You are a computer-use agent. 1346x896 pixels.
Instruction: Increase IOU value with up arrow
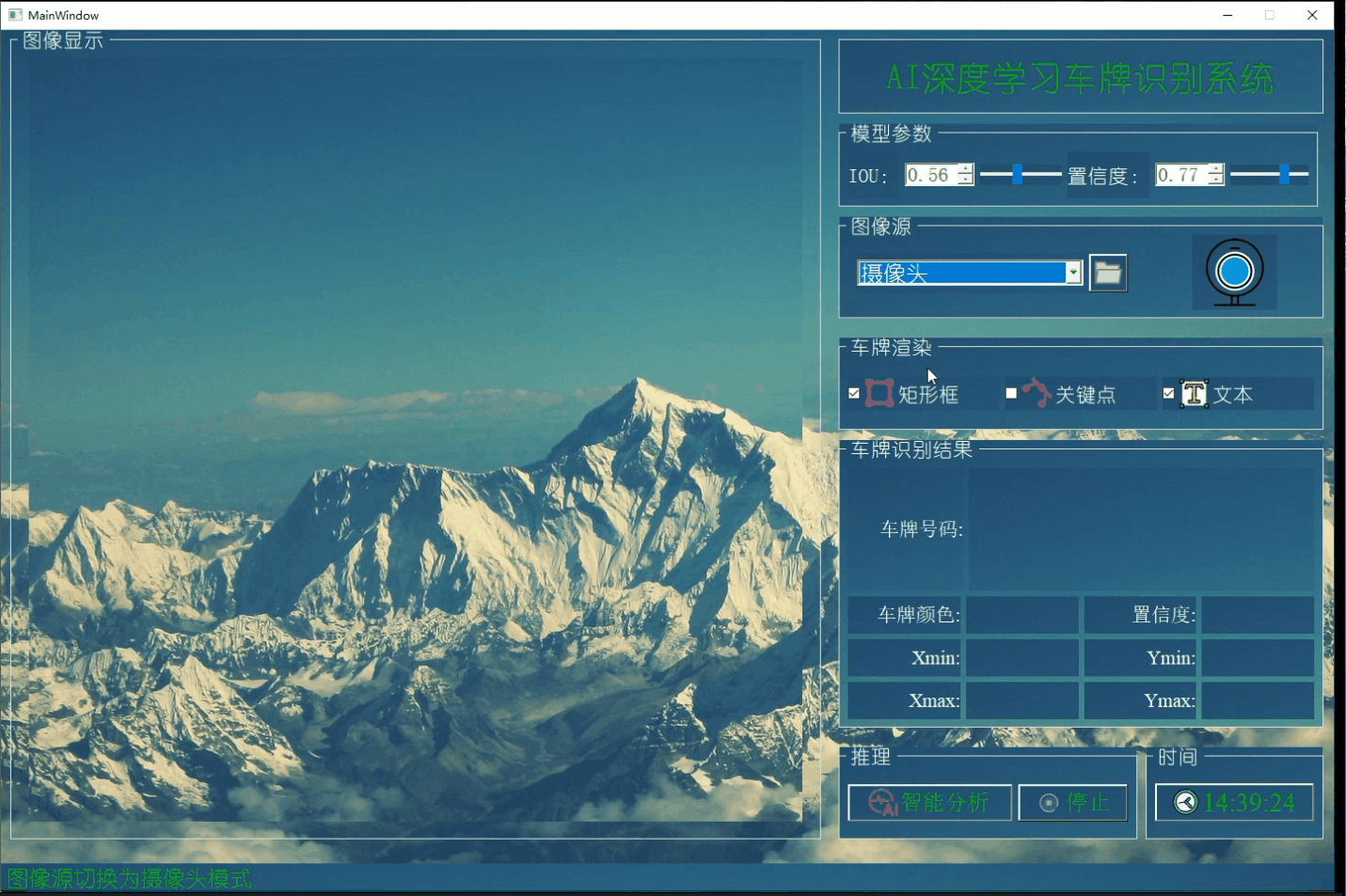click(x=966, y=169)
